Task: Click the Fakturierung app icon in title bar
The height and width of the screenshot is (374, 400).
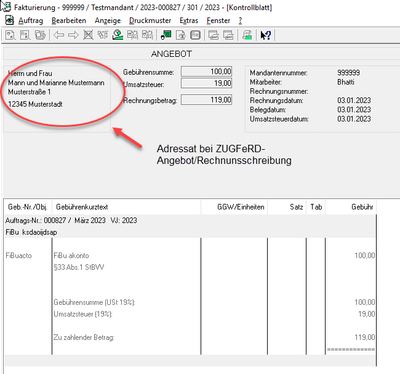Action: point(6,7)
